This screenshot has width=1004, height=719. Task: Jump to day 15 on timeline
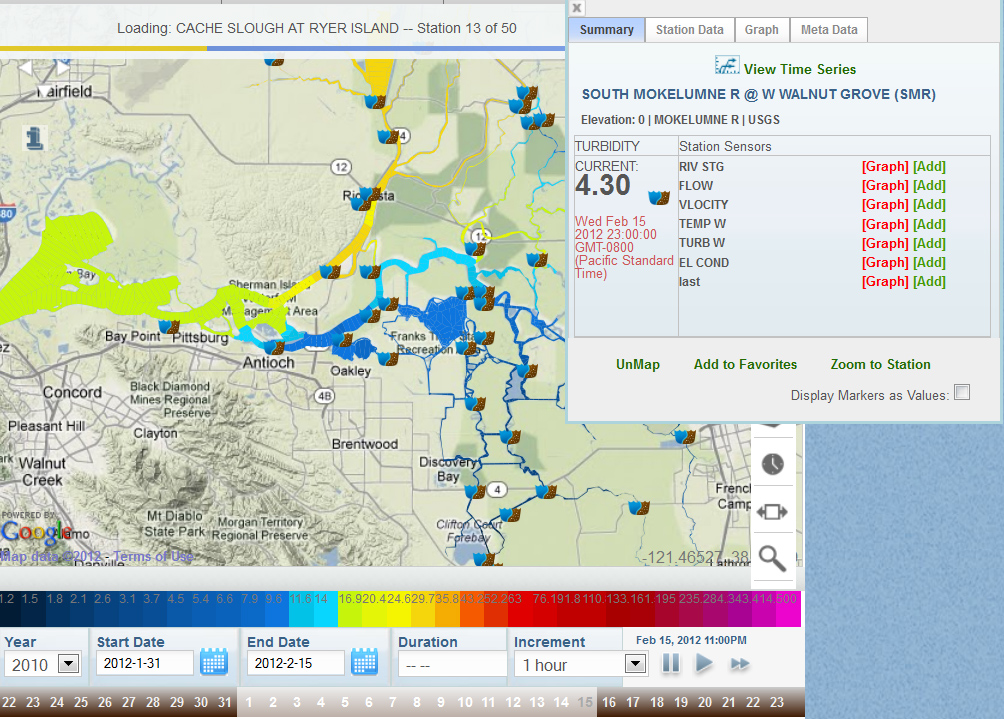(585, 702)
